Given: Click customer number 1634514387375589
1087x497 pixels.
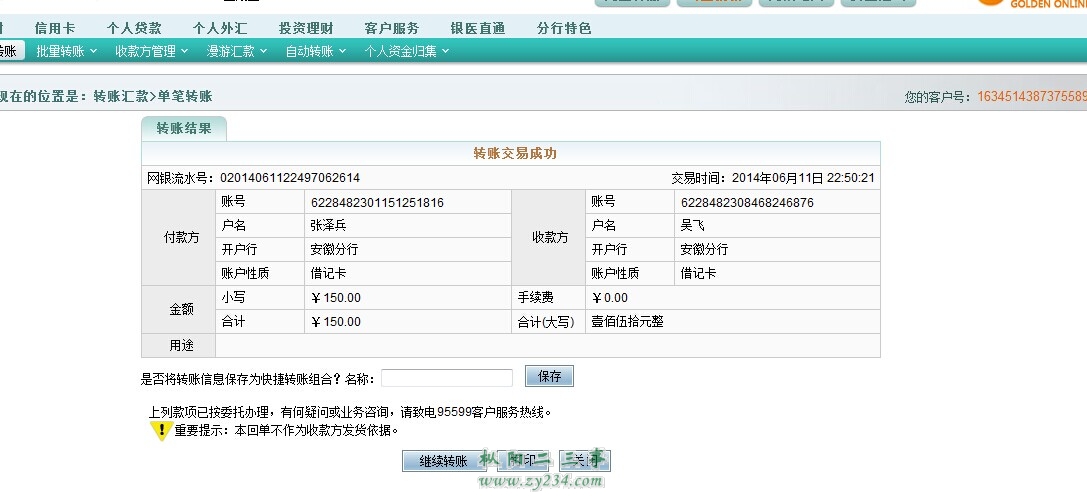Looking at the screenshot, I should pyautogui.click(x=1032, y=97).
